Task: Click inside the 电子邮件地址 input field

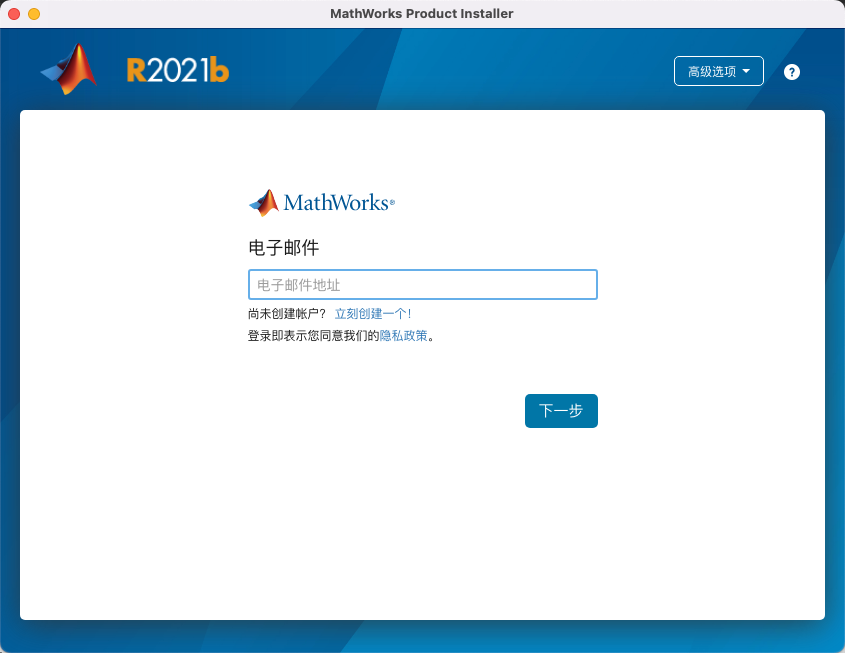Action: (x=422, y=284)
